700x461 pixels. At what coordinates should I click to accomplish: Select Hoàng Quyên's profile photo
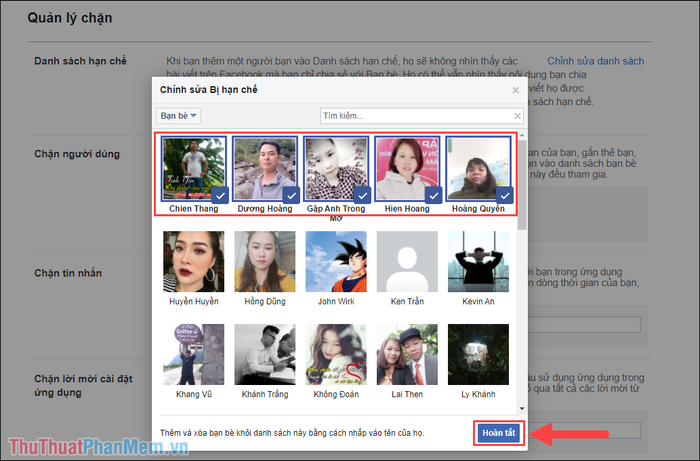(478, 168)
